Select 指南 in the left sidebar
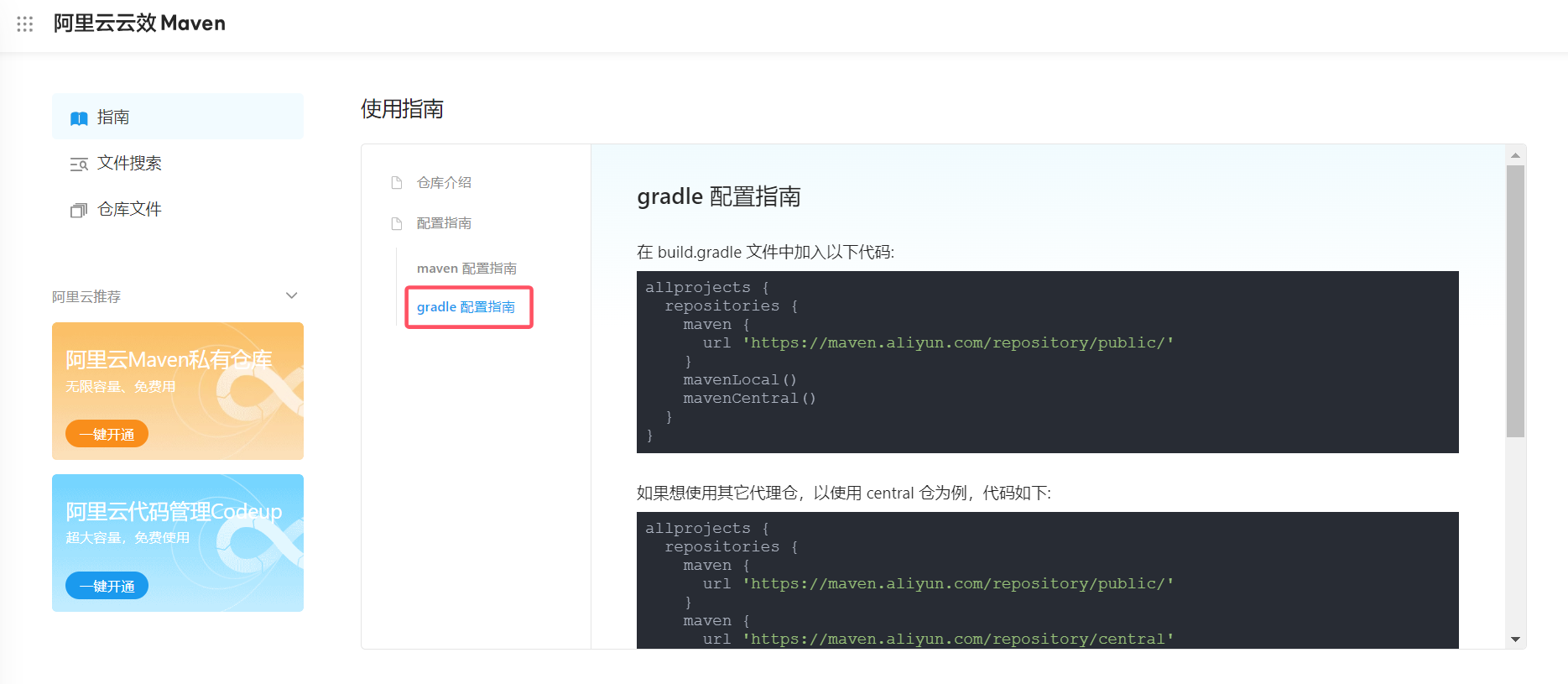Viewport: 1568px width, 684px height. click(113, 117)
